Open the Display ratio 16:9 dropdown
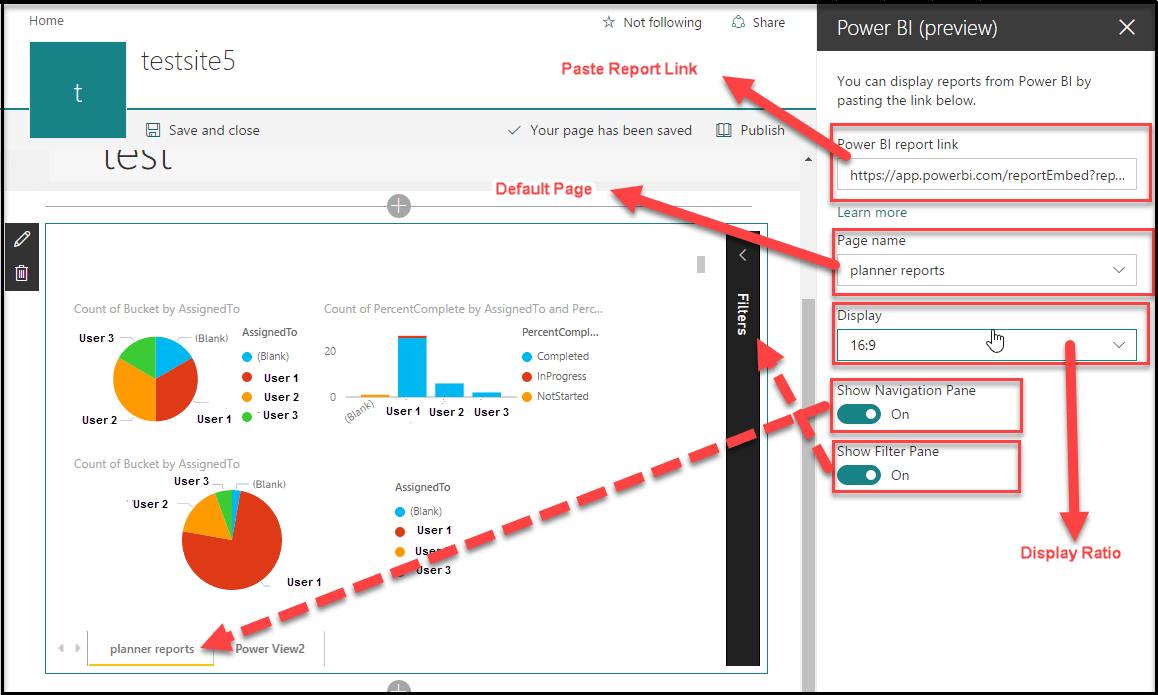 point(986,345)
